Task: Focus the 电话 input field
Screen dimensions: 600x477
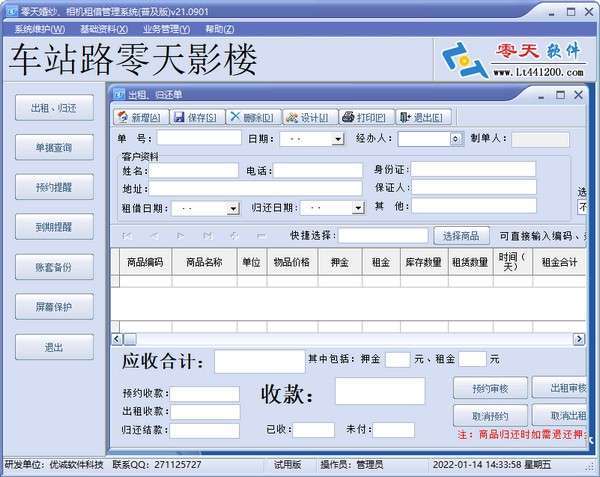Action: click(x=318, y=170)
